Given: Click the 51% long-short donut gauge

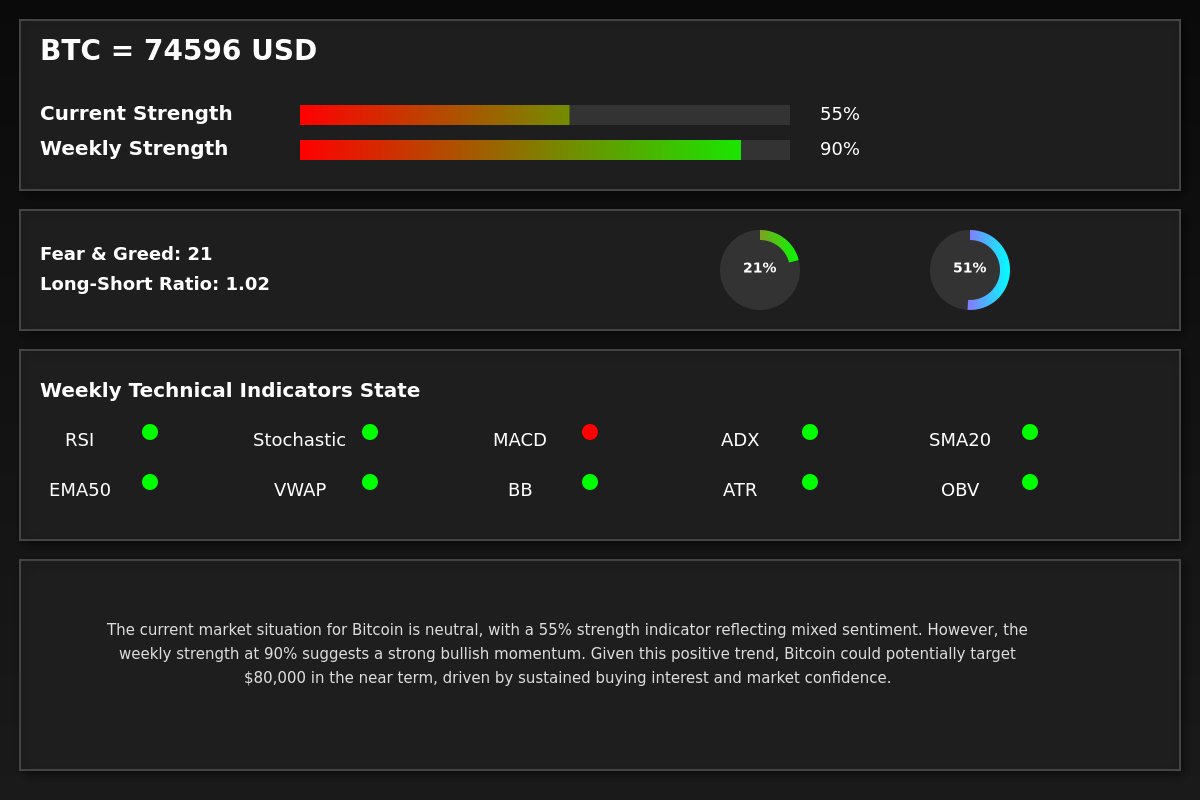Looking at the screenshot, I should [970, 270].
